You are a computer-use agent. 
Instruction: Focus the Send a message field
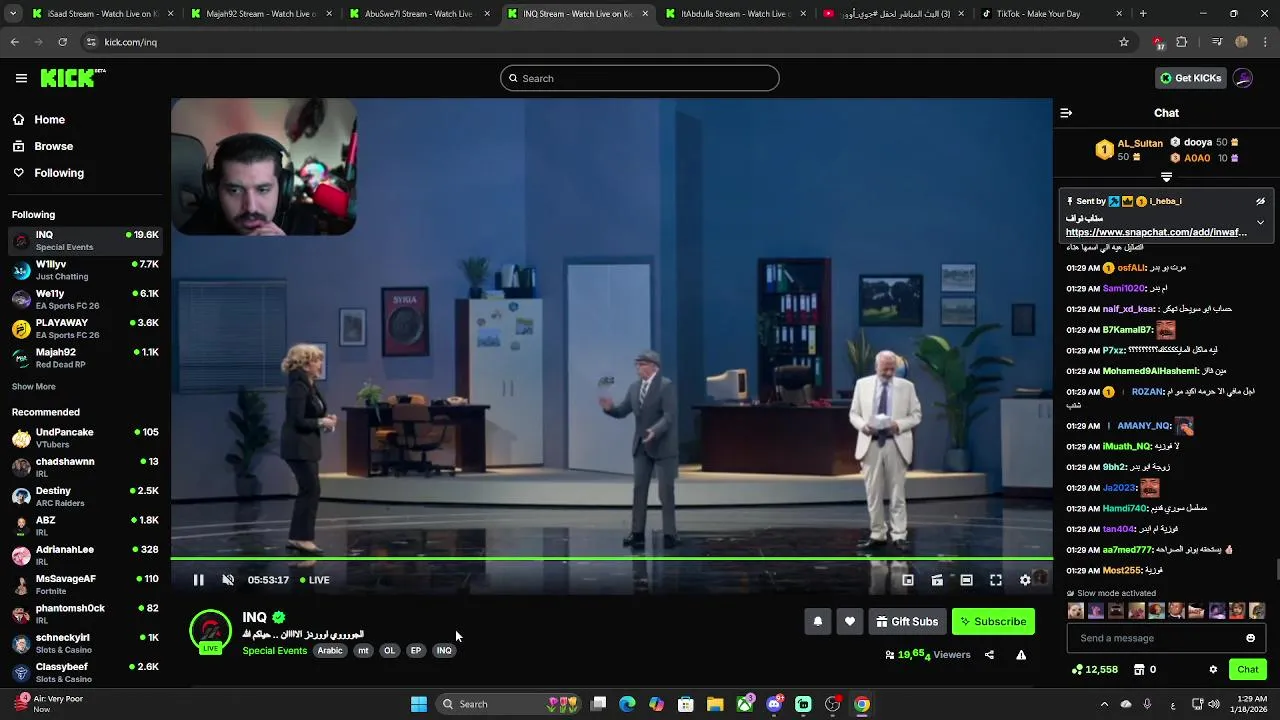1156,638
